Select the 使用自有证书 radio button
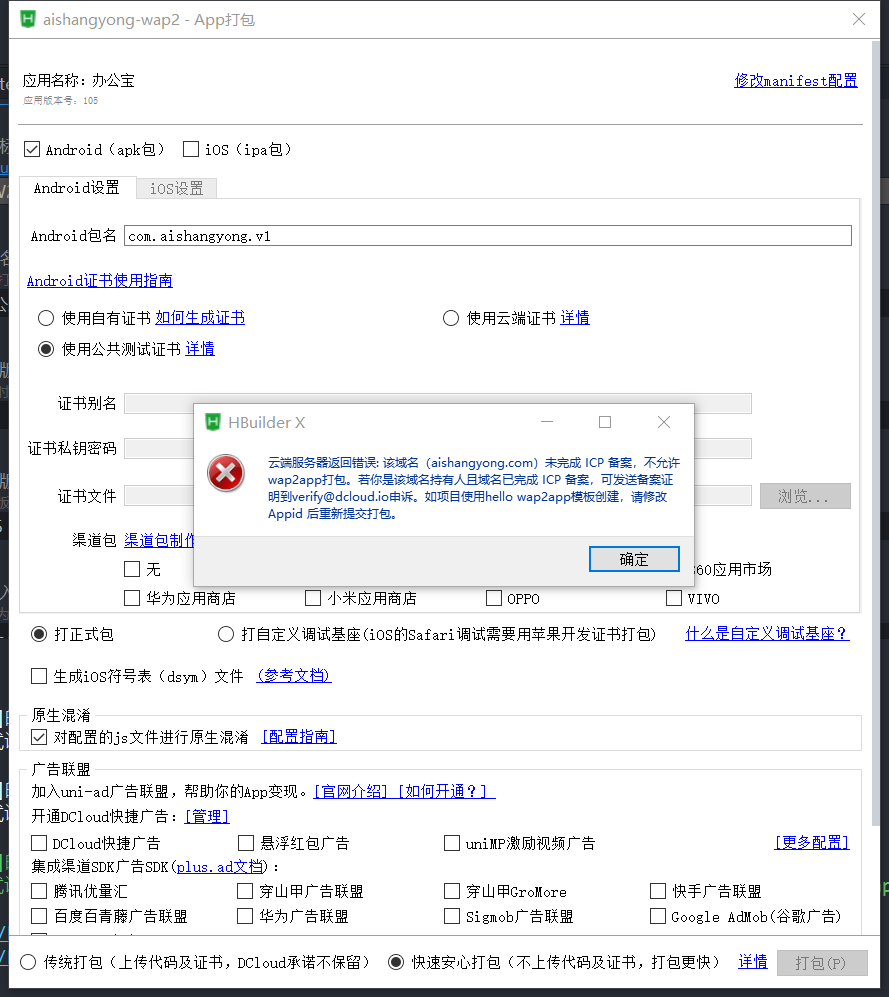This screenshot has width=889, height=997. [45, 318]
